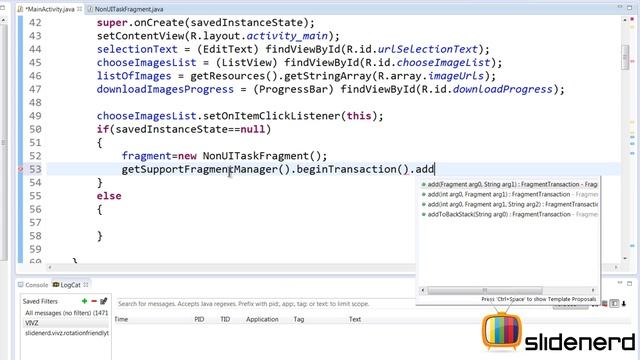Screen dimensions: 640x360
Task: Click the editor horizontal scroll-left arrow
Action: [x=50, y=267]
